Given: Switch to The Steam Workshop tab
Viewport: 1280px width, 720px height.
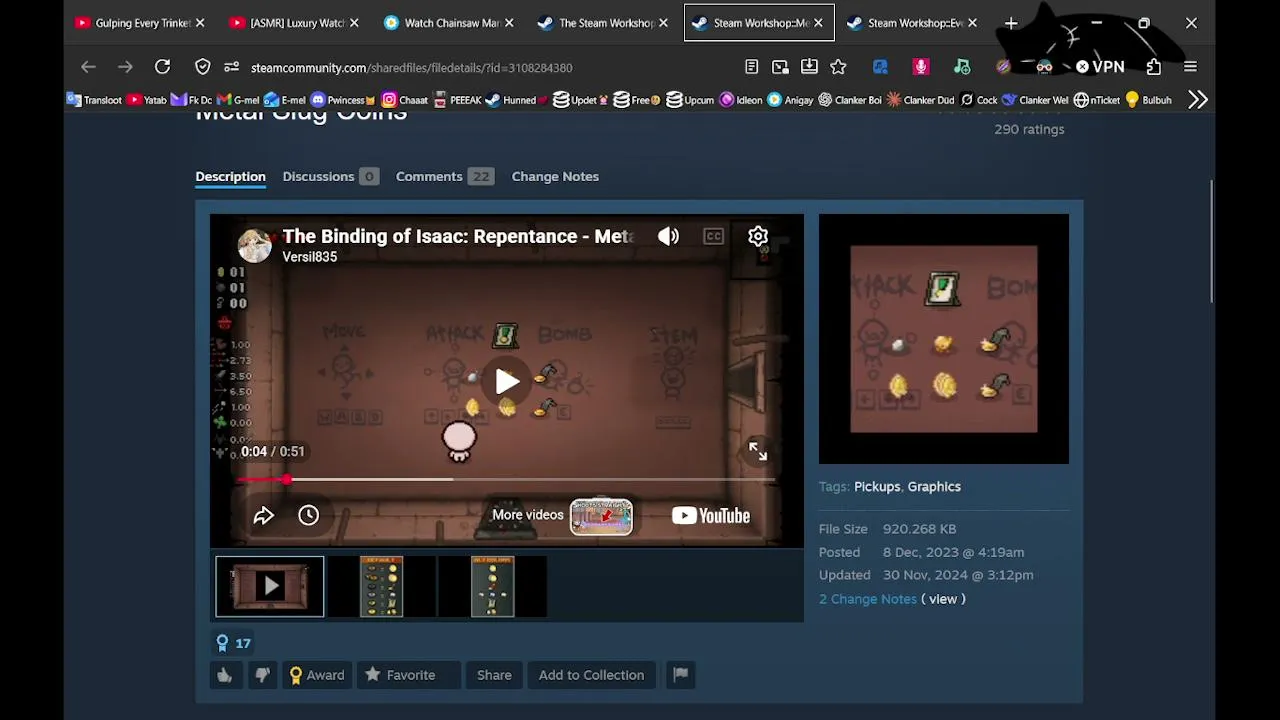Looking at the screenshot, I should pyautogui.click(x=602, y=23).
